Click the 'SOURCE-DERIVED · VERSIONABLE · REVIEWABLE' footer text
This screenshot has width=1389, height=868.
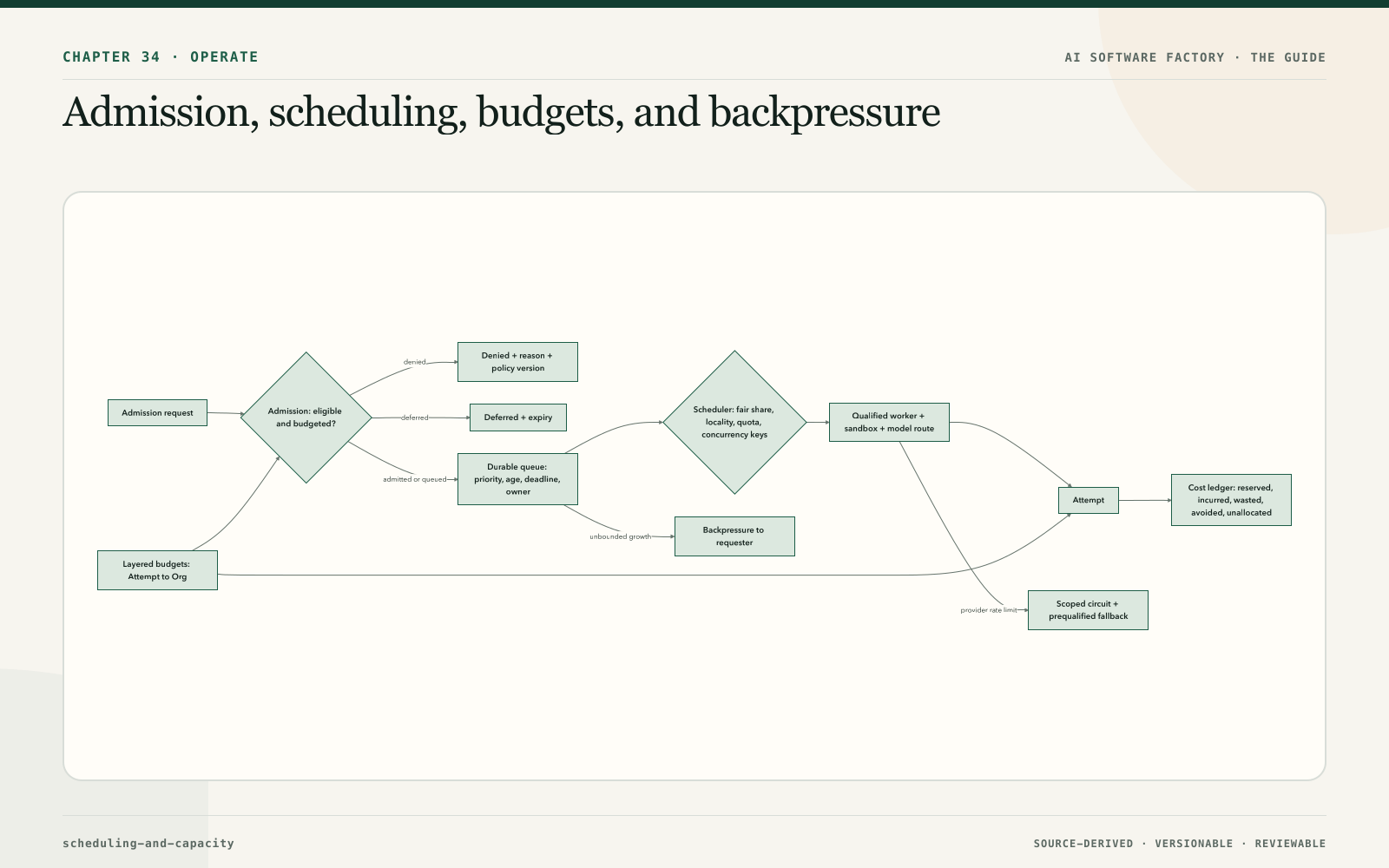point(1180,844)
